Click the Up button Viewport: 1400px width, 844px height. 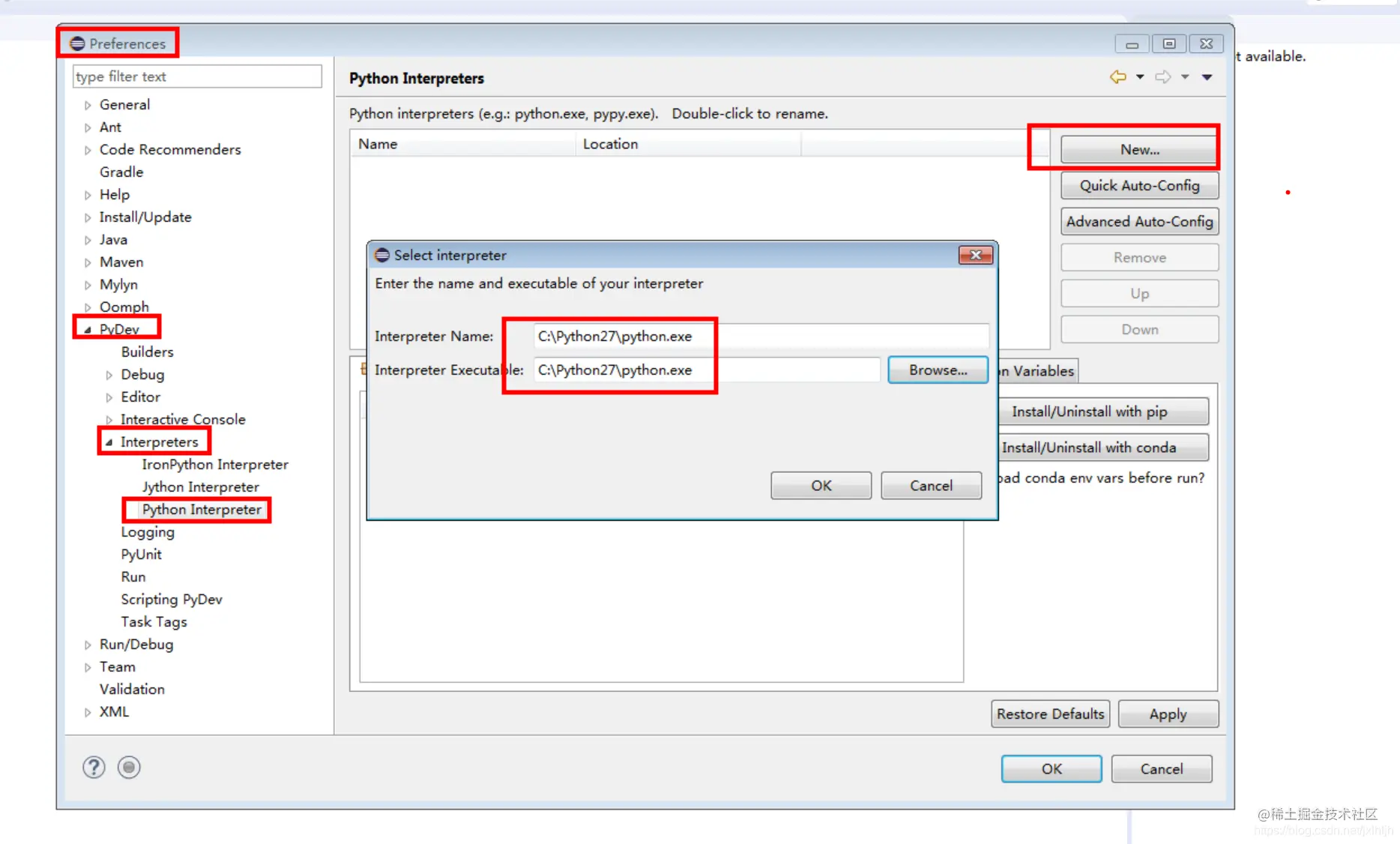tap(1139, 293)
